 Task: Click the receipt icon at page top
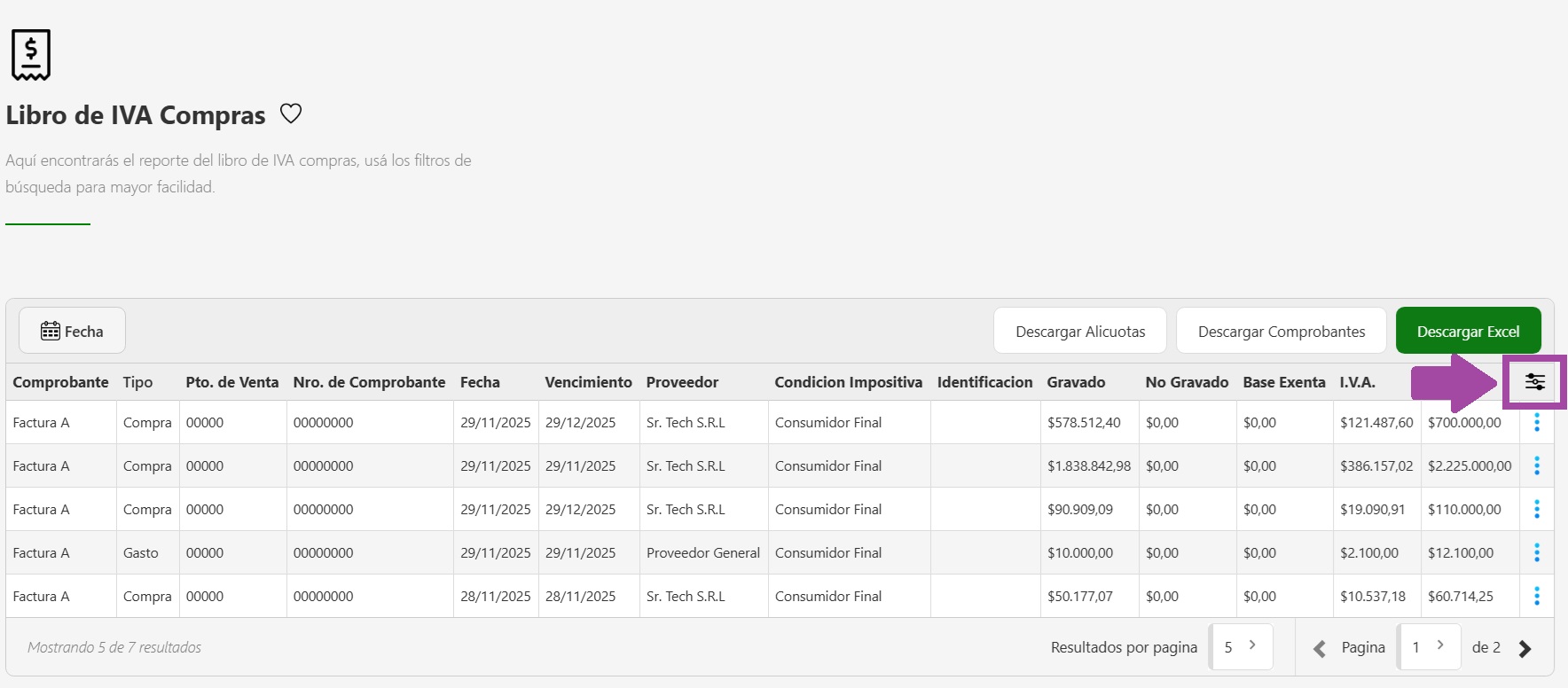(31, 55)
